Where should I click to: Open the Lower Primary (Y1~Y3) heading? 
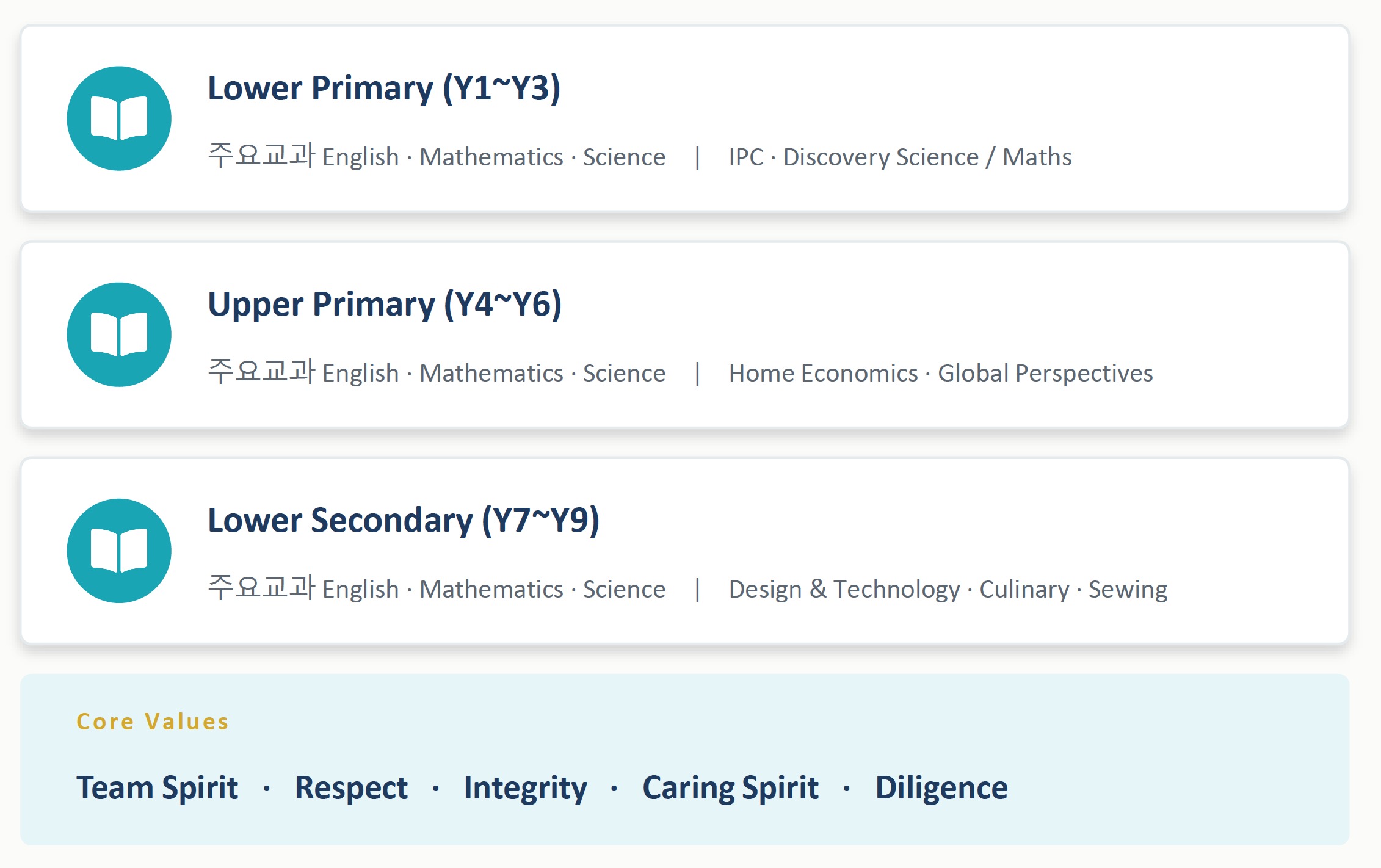[x=384, y=89]
